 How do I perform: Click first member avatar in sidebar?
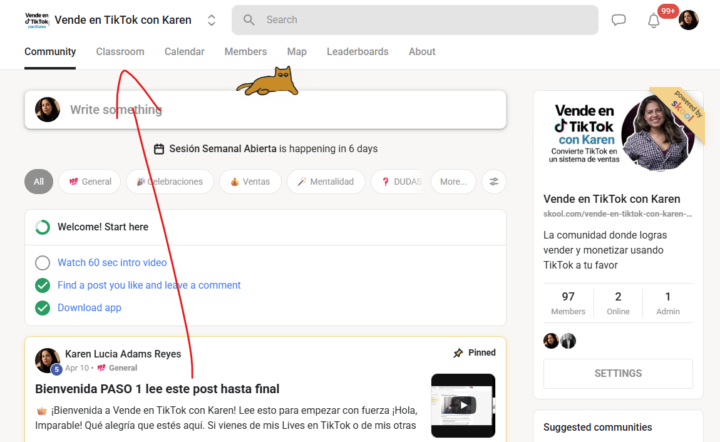point(551,341)
